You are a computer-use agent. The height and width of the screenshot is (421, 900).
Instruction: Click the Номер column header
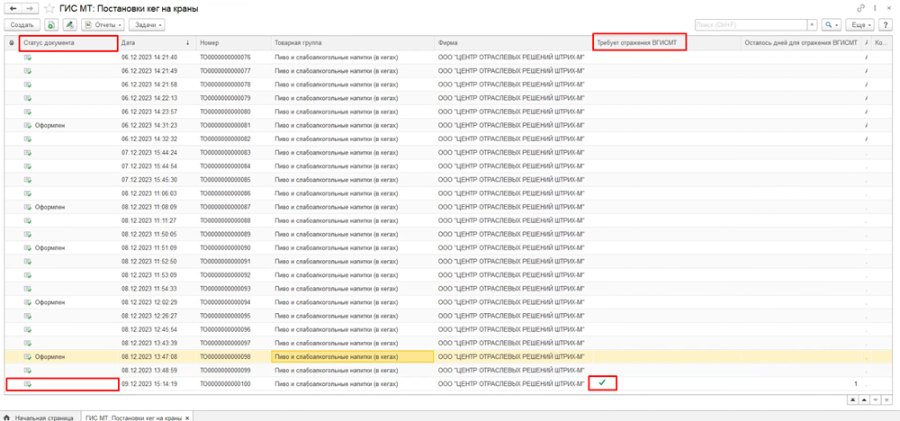233,43
